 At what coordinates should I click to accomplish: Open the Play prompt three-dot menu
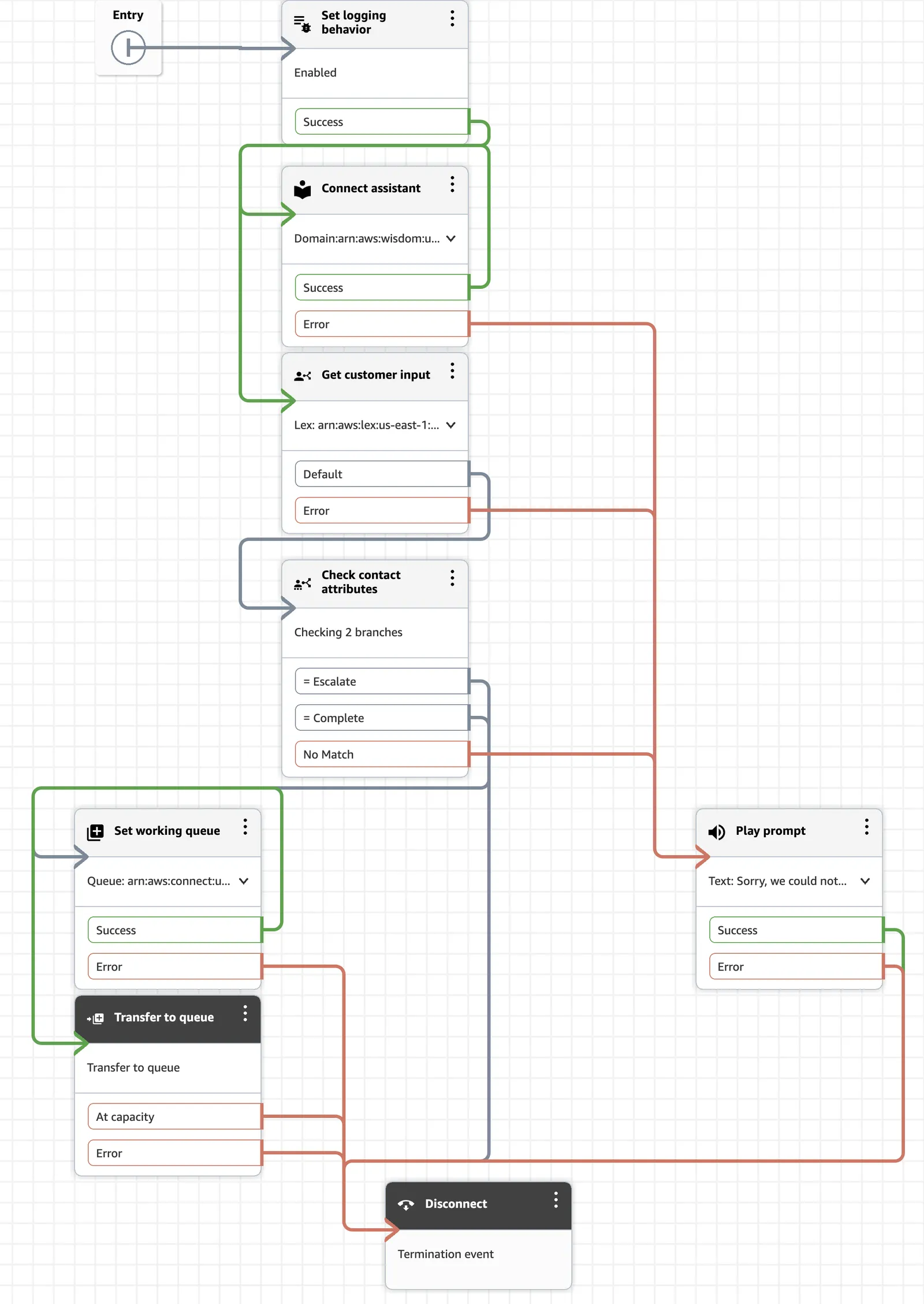tap(866, 827)
